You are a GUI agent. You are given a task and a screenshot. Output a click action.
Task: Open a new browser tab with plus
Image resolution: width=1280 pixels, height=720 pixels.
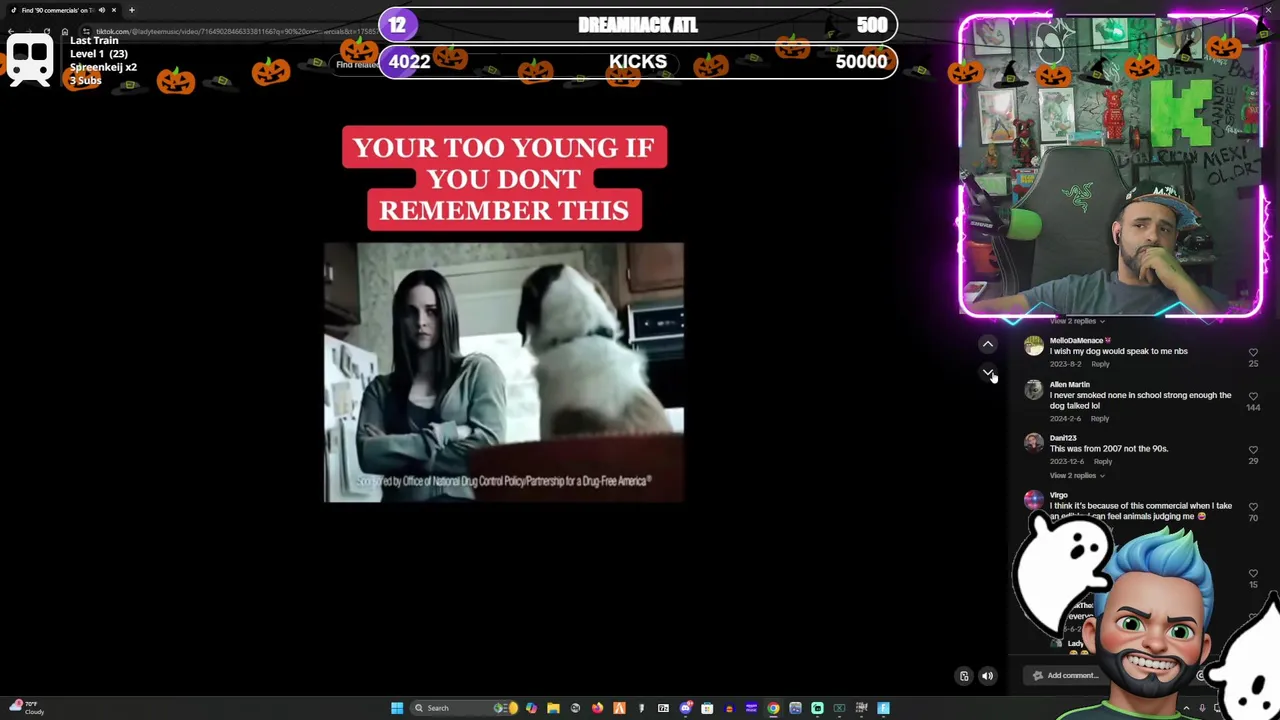click(x=132, y=10)
